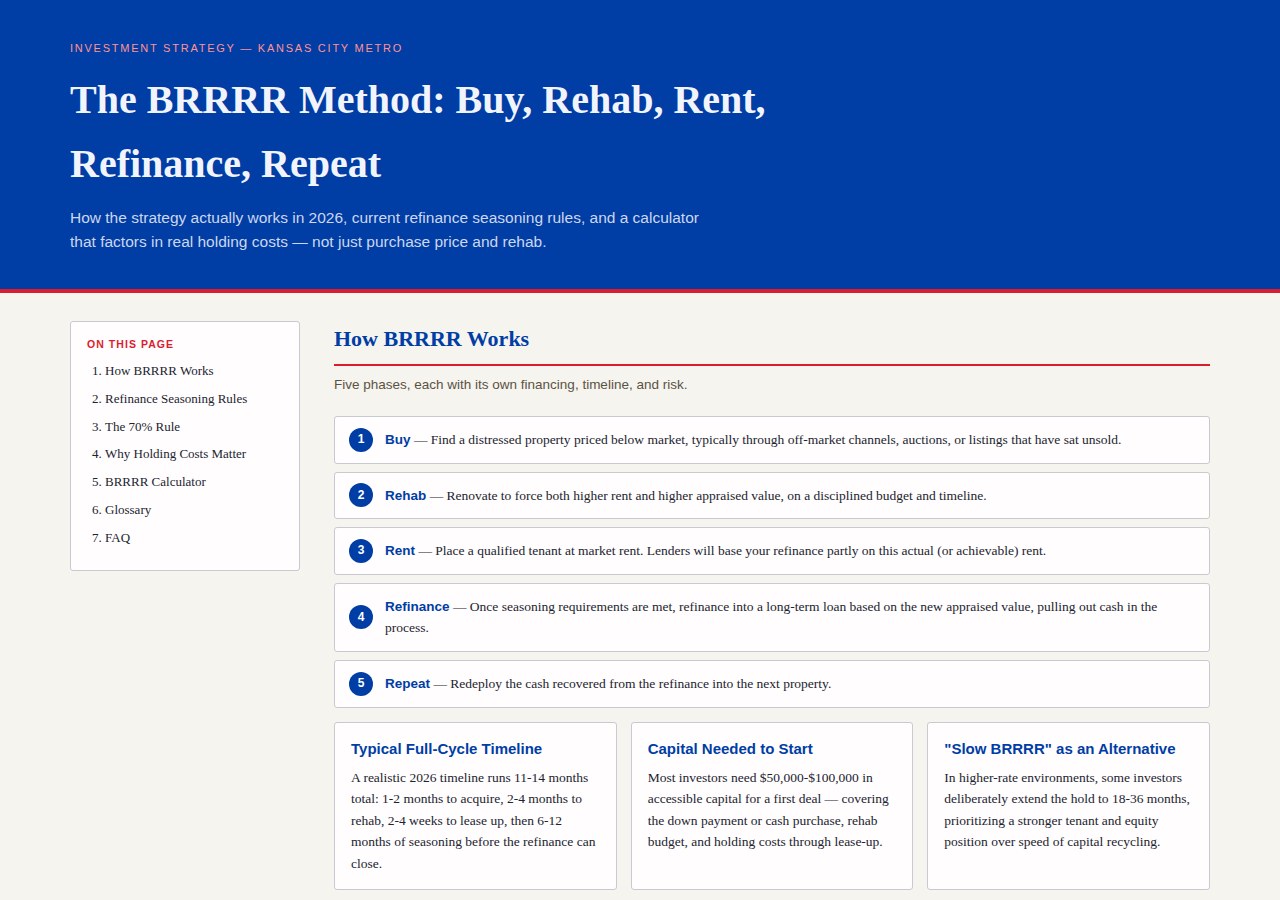This screenshot has width=1280, height=900.
Task: Click the 'ON THIS PAGE' sidebar label
Action: click(130, 344)
